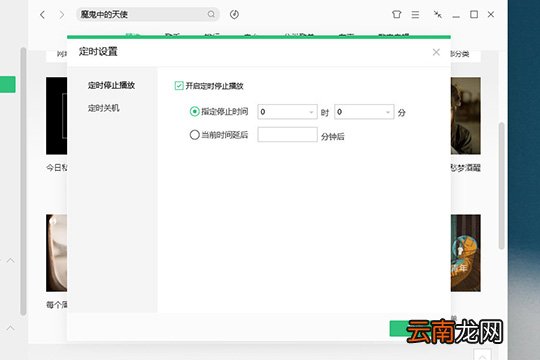Open the skin (shirt) icon
540x360 pixels.
(x=396, y=14)
